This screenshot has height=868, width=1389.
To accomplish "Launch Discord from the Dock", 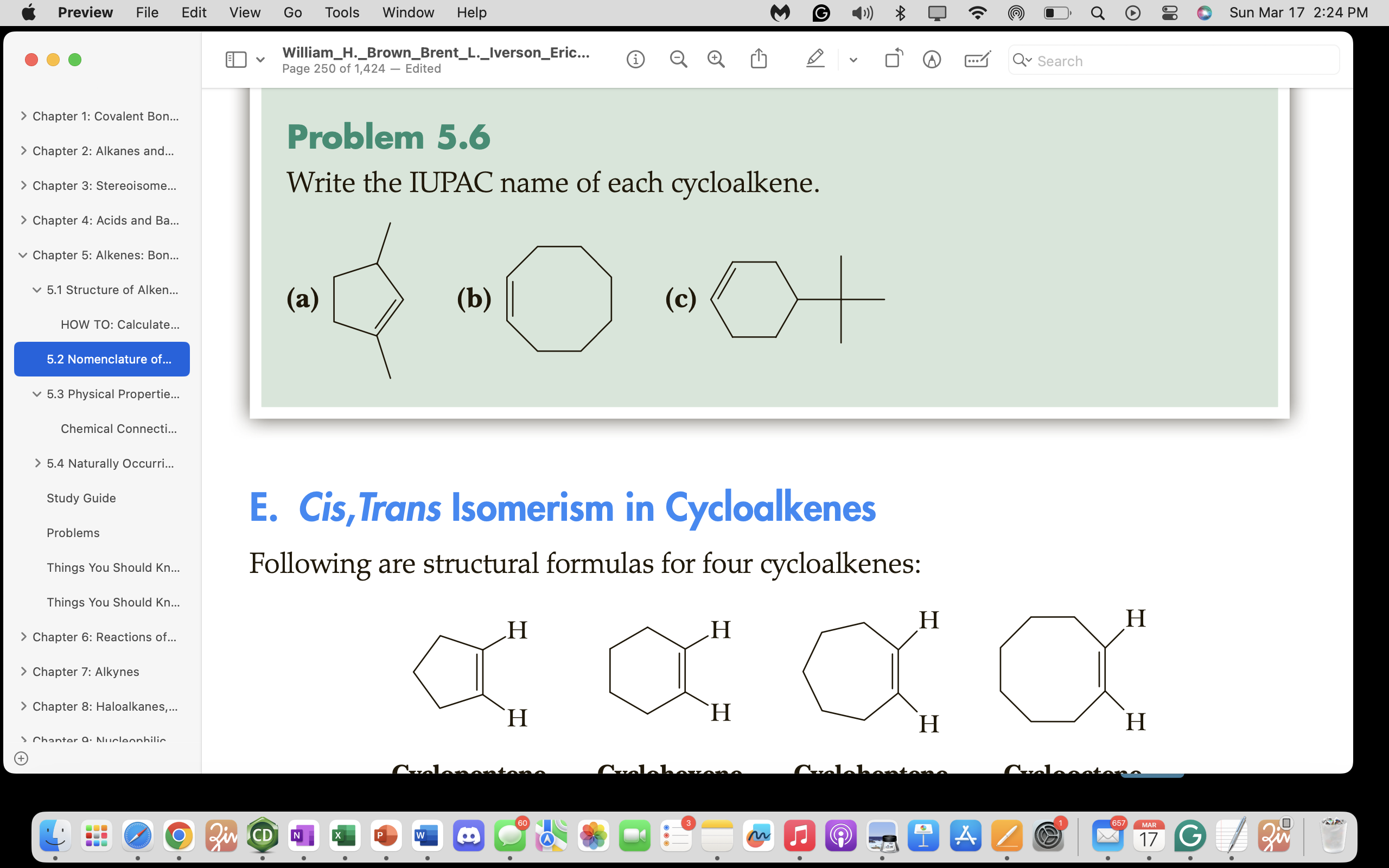I will point(468,837).
